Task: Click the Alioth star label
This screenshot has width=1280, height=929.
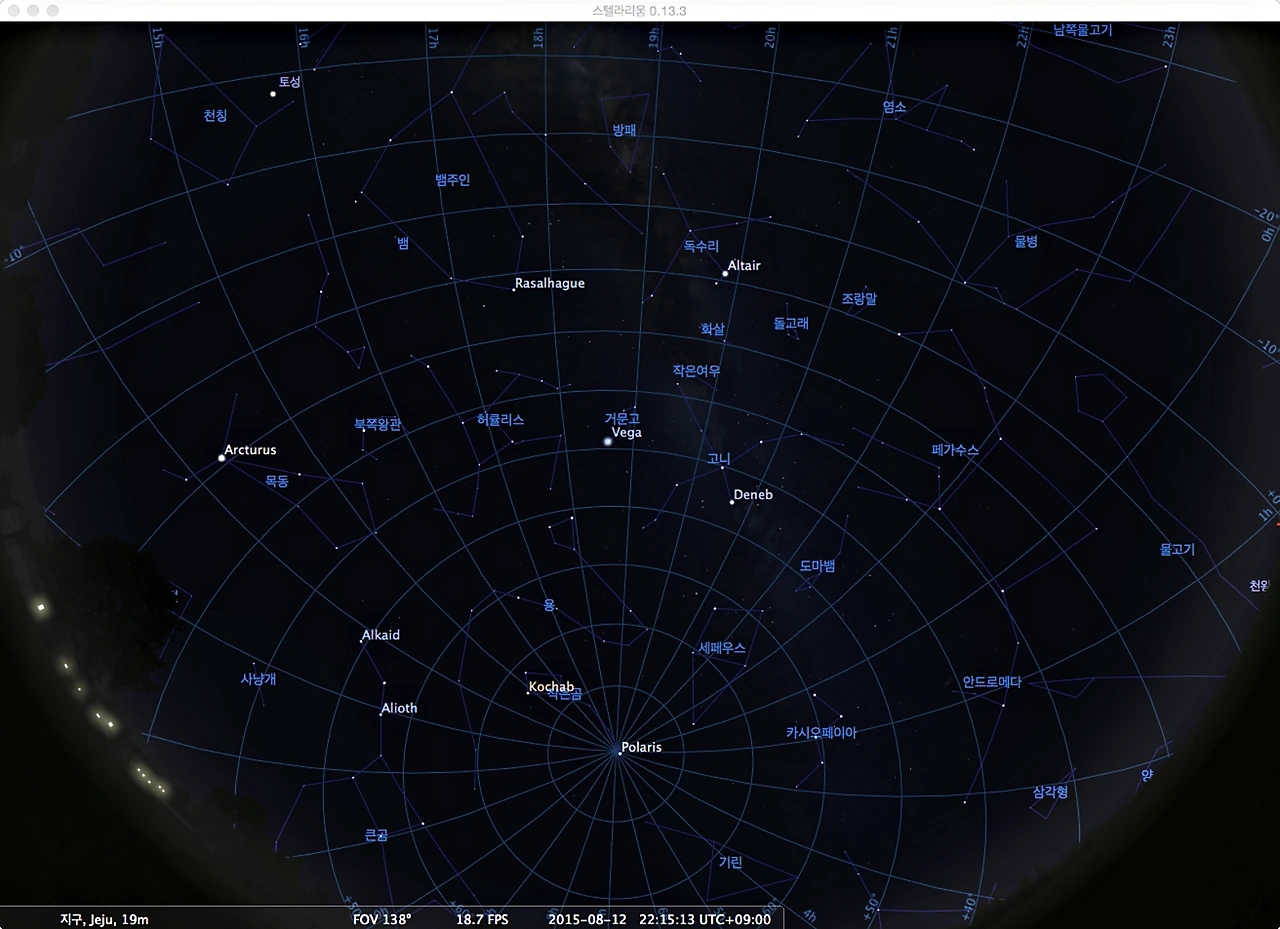Action: pos(399,708)
